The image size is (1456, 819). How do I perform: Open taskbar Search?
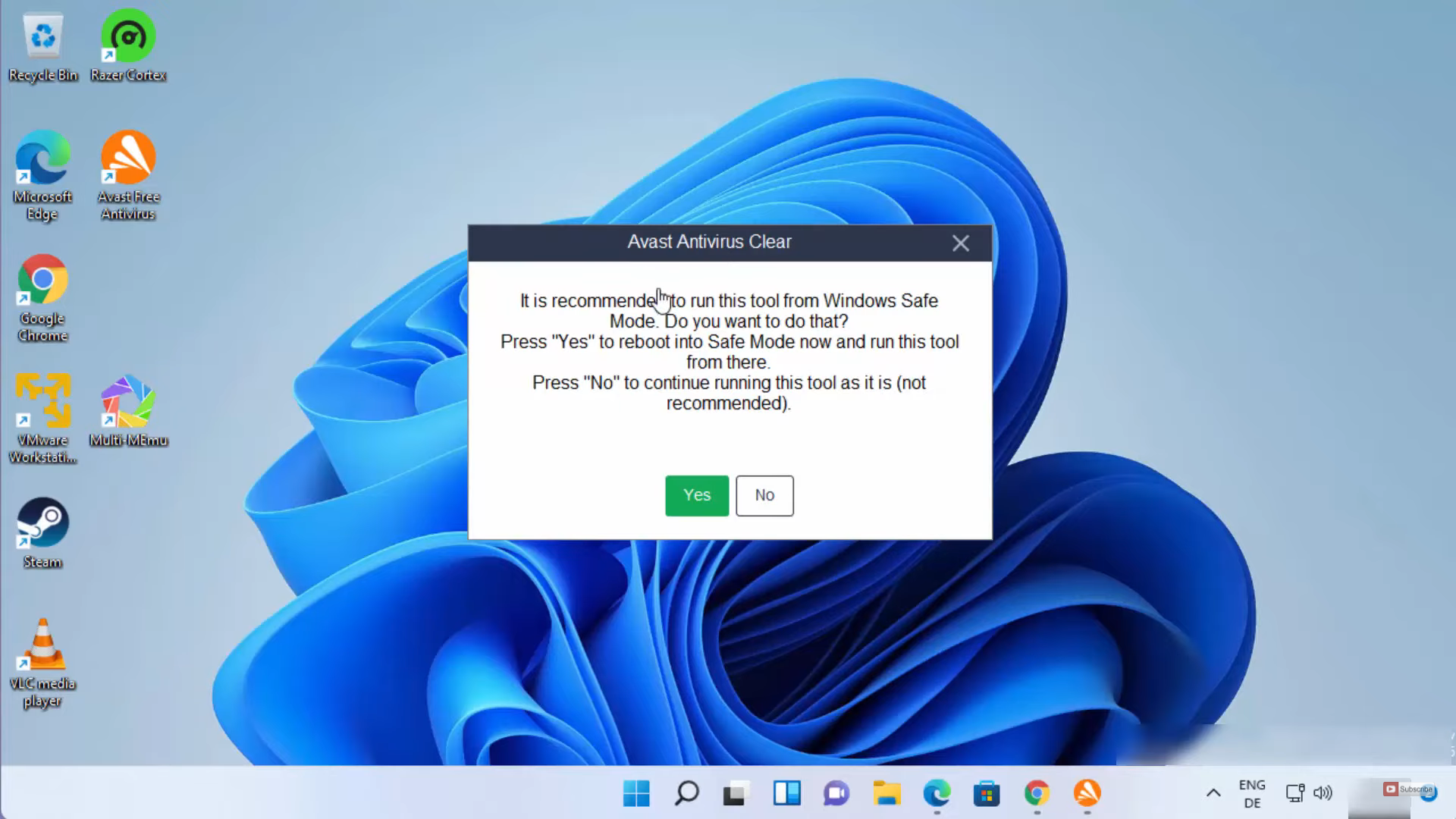(686, 793)
